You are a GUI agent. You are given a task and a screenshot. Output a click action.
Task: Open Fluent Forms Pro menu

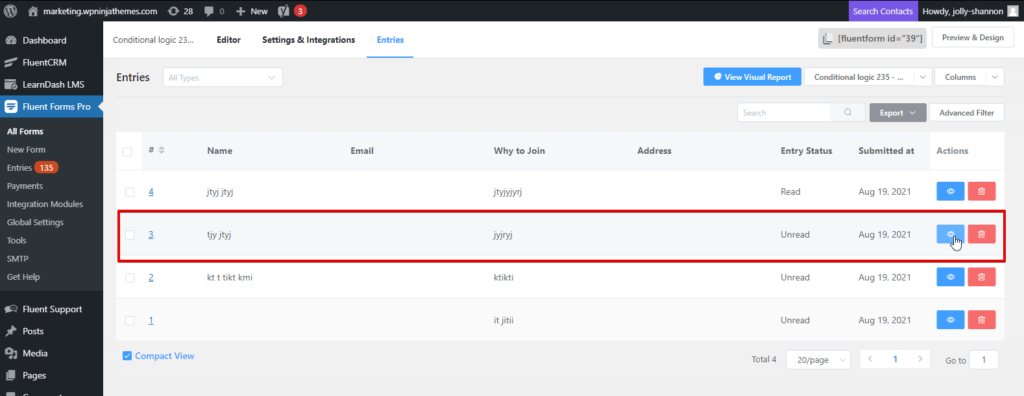click(52, 107)
